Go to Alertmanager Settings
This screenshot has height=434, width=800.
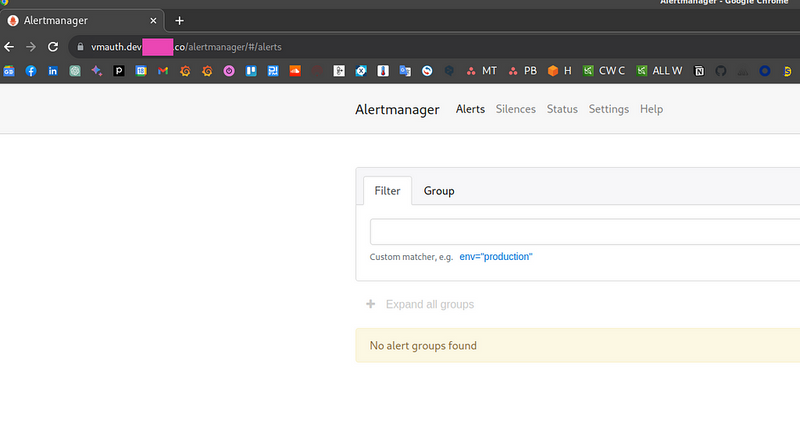tap(608, 109)
